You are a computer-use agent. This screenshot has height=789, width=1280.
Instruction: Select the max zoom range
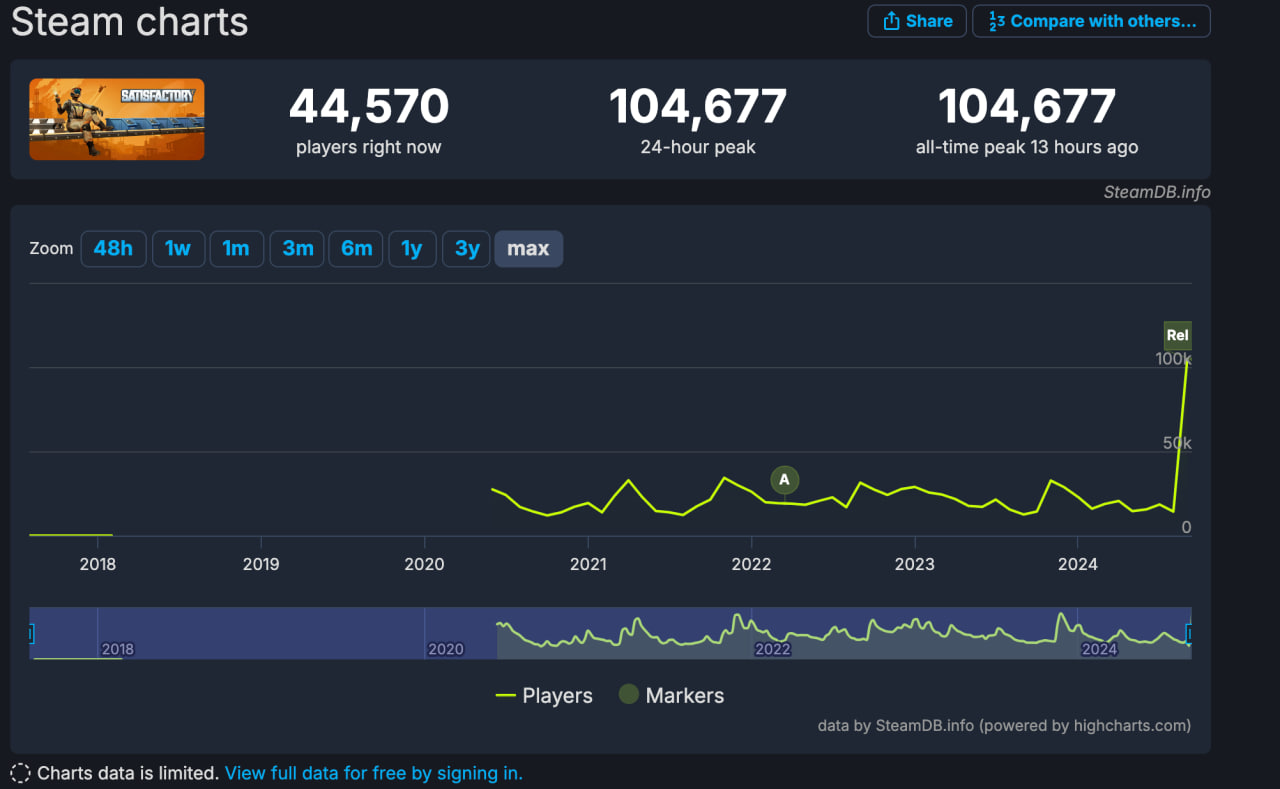pos(528,249)
